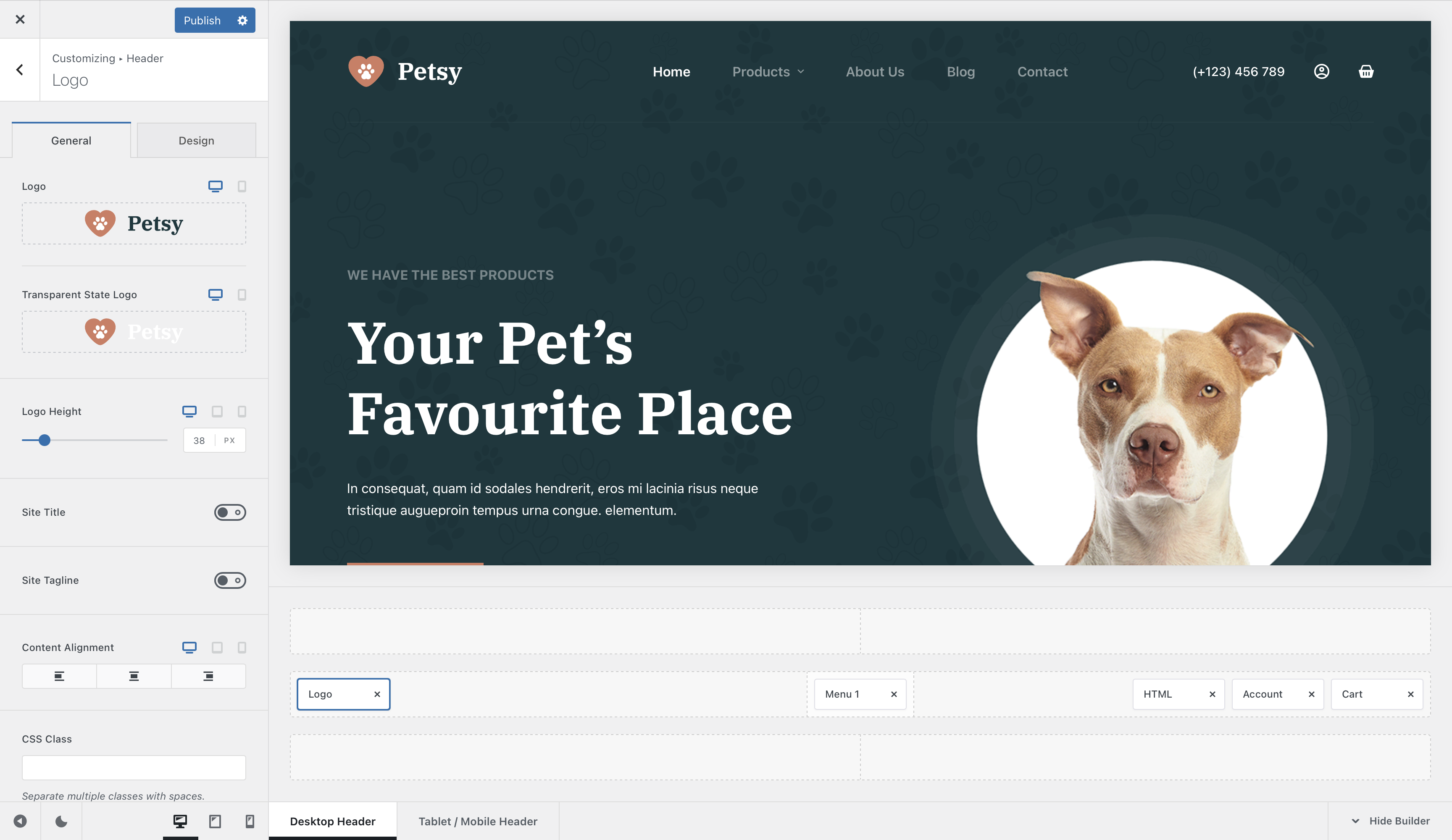The width and height of the screenshot is (1452, 840).
Task: Remove Logo block with X button
Action: point(378,694)
